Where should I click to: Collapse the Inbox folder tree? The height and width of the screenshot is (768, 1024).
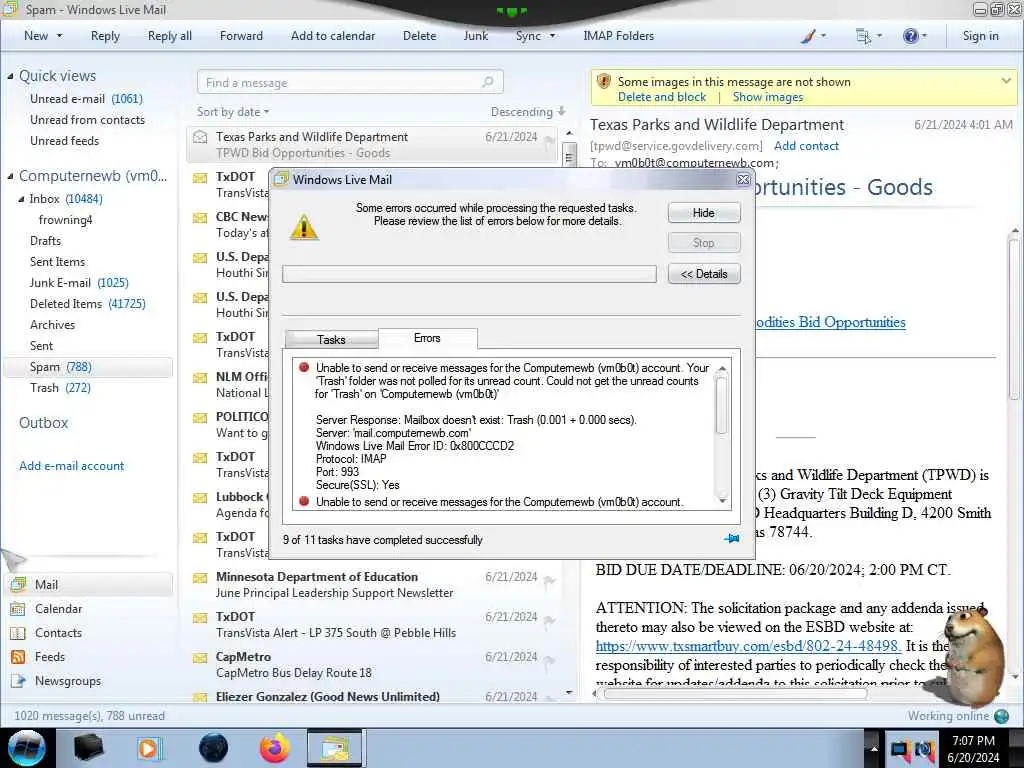tap(21, 199)
